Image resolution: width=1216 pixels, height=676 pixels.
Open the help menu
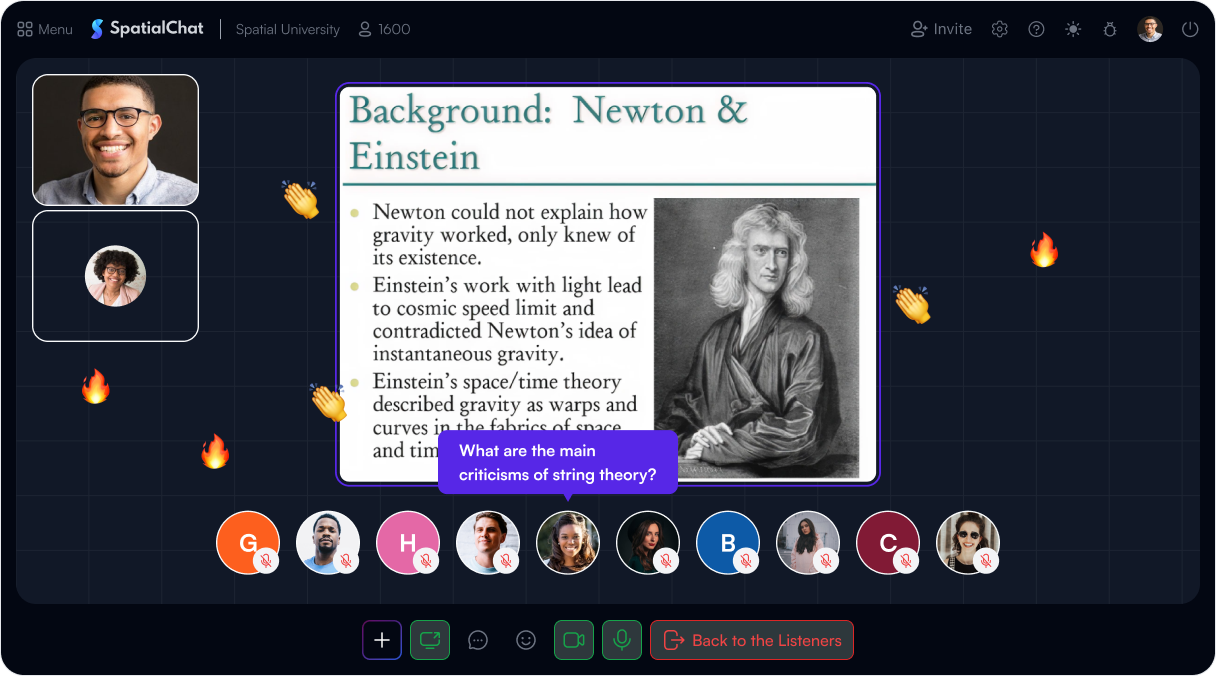pyautogui.click(x=1036, y=29)
